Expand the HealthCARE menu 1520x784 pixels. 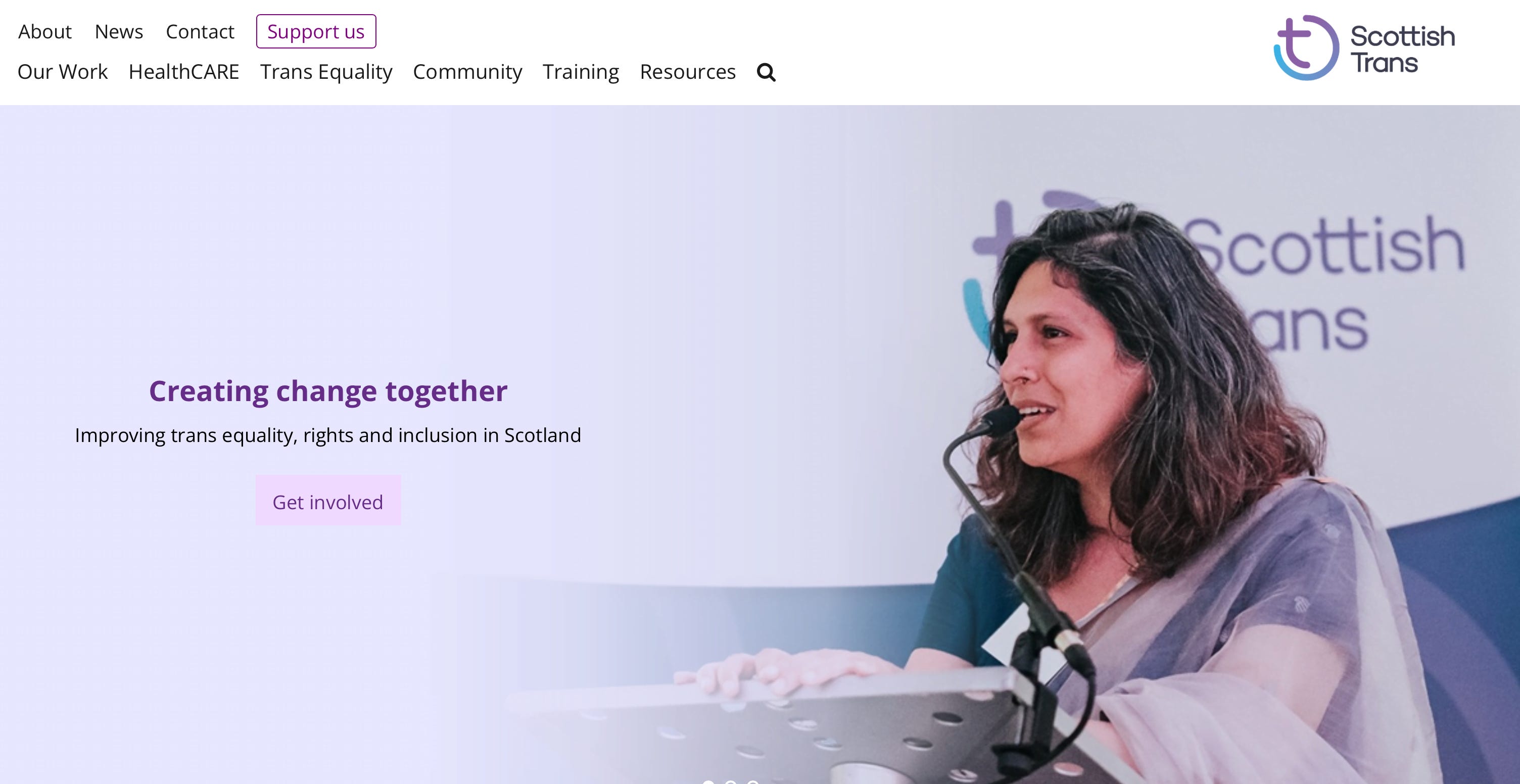coord(184,72)
